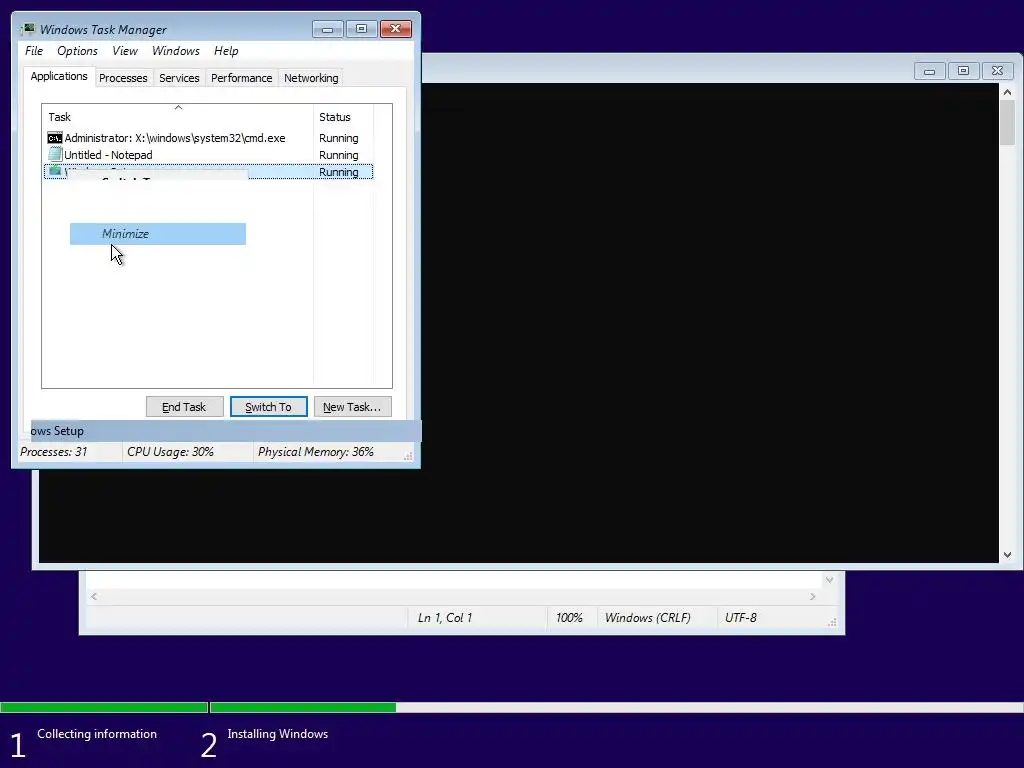Click the Installing Windows progress bar

click(616, 707)
